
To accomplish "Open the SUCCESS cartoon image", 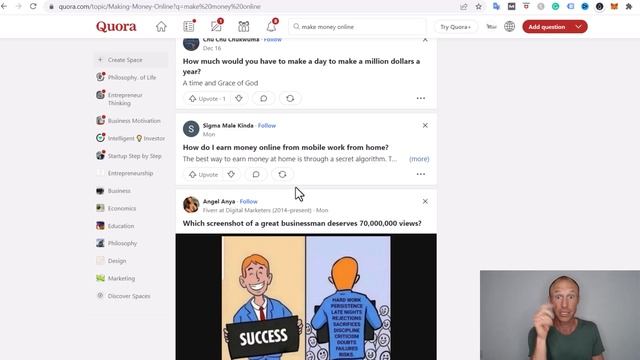I will (306, 297).
